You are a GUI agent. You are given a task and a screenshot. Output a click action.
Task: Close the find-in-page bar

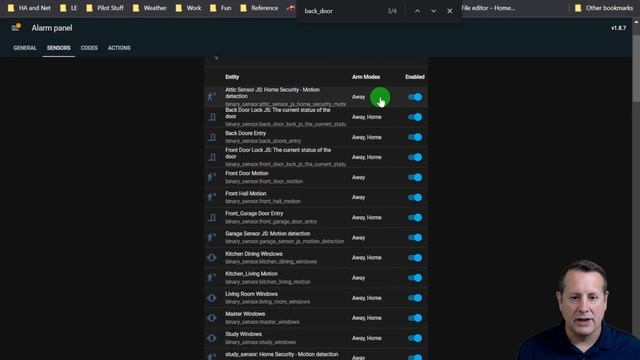(450, 11)
